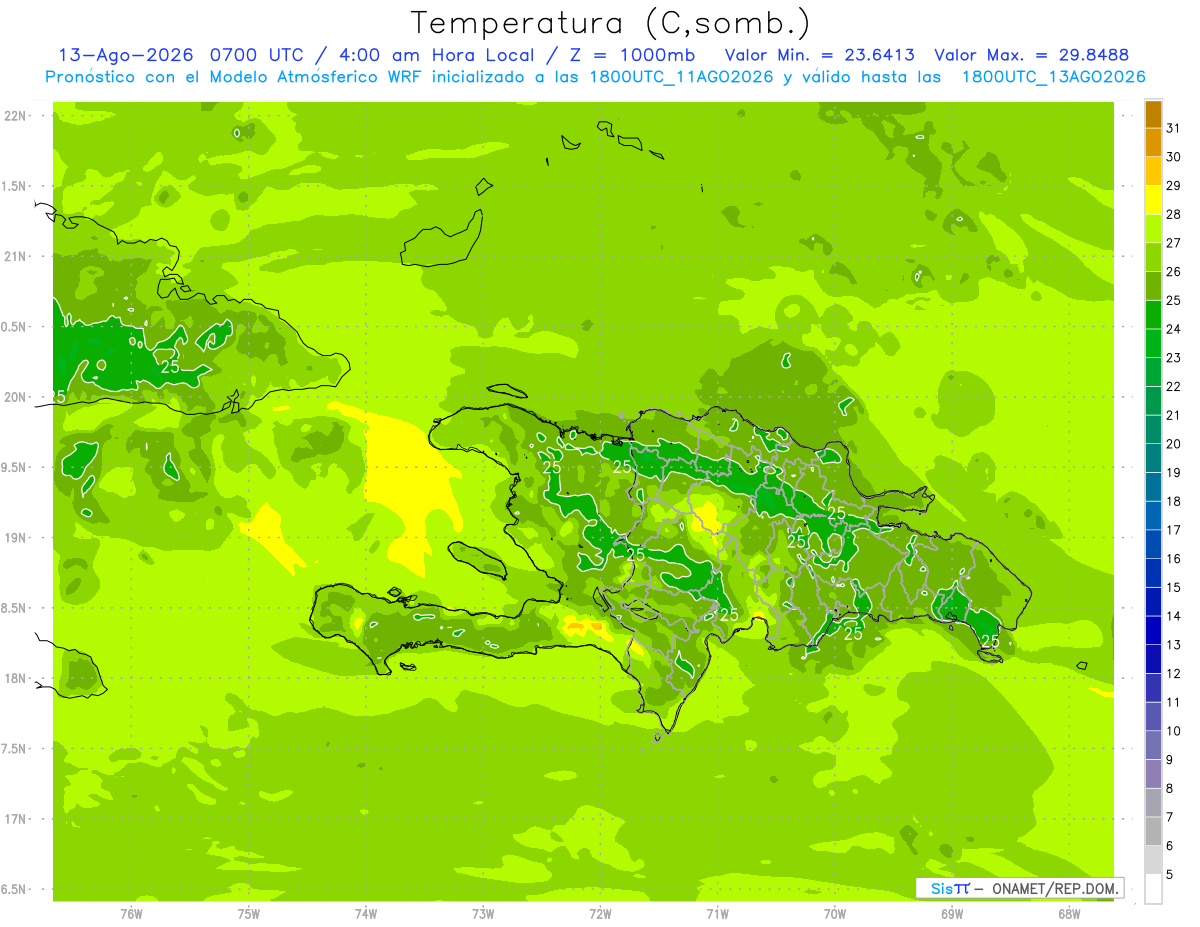Click the '75W' longitude axis label

click(x=248, y=914)
